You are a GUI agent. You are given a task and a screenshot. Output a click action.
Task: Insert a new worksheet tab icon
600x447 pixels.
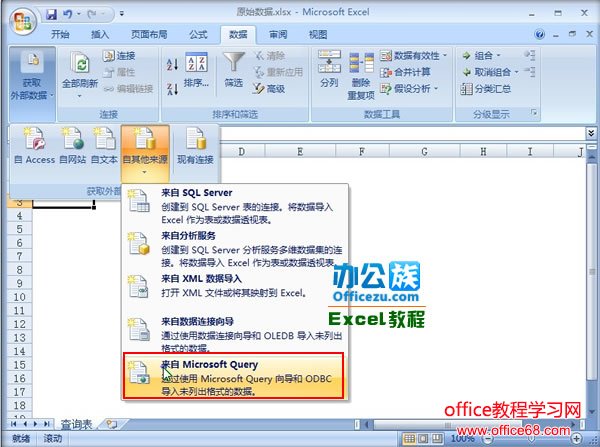pyautogui.click(x=111, y=424)
